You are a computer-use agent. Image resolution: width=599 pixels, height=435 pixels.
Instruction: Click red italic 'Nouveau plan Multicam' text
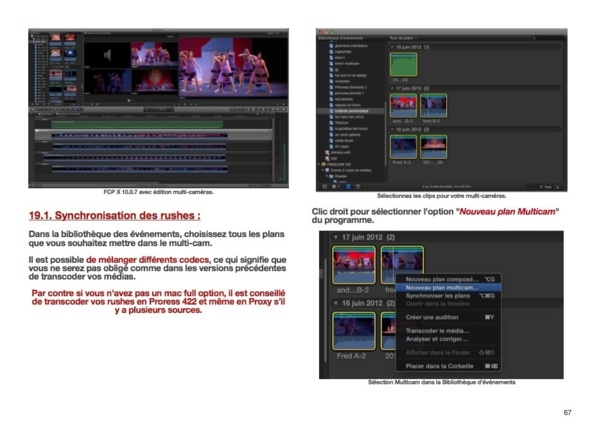[507, 212]
